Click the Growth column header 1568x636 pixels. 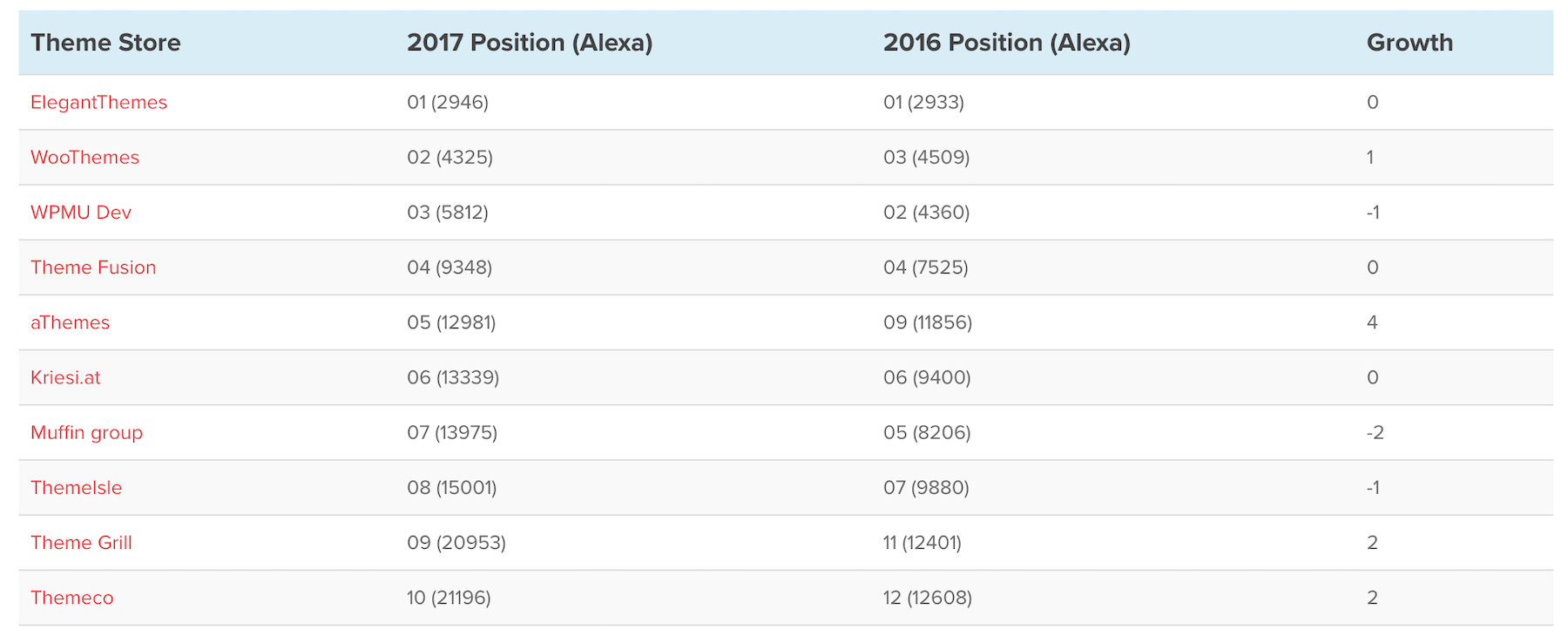tap(1409, 43)
